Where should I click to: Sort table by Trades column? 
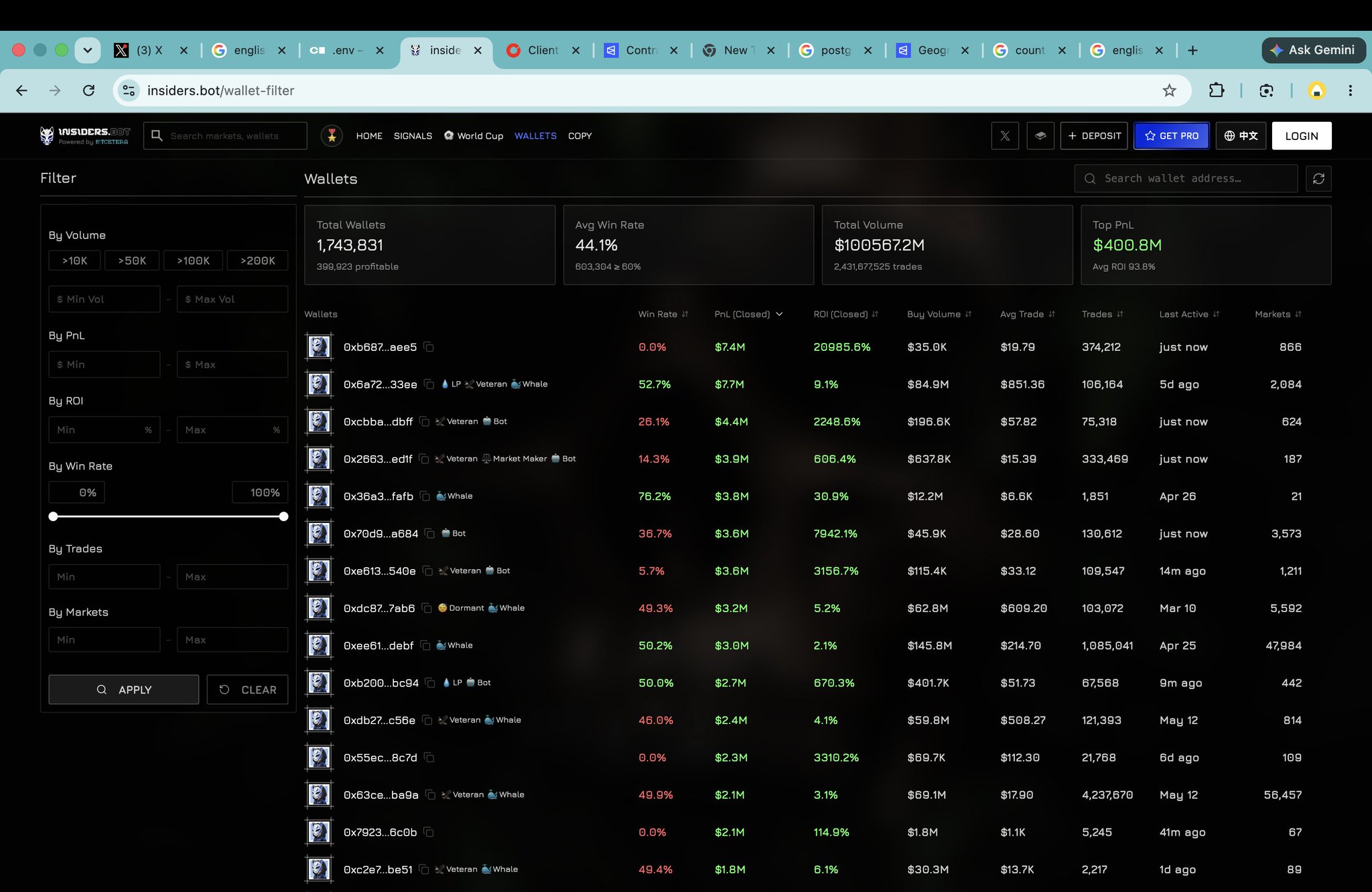click(x=1102, y=314)
